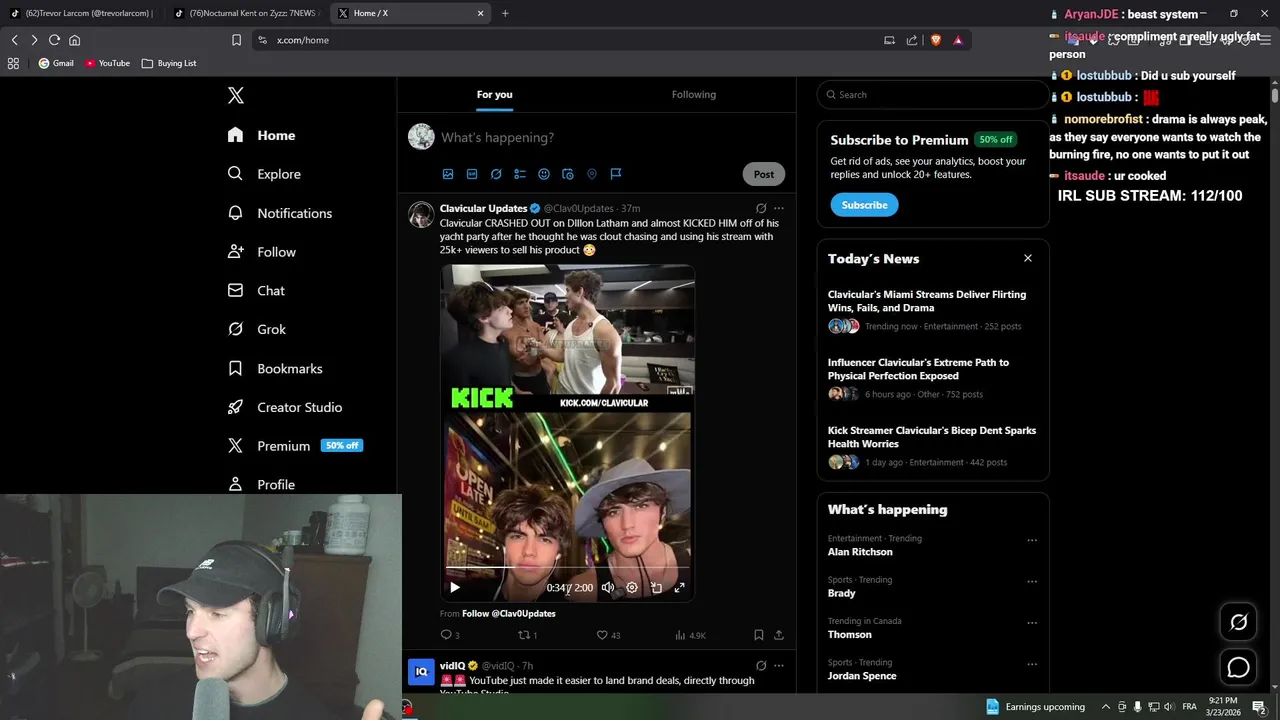The height and width of the screenshot is (720, 1280).
Task: Switch to the For you tab
Action: tap(494, 94)
